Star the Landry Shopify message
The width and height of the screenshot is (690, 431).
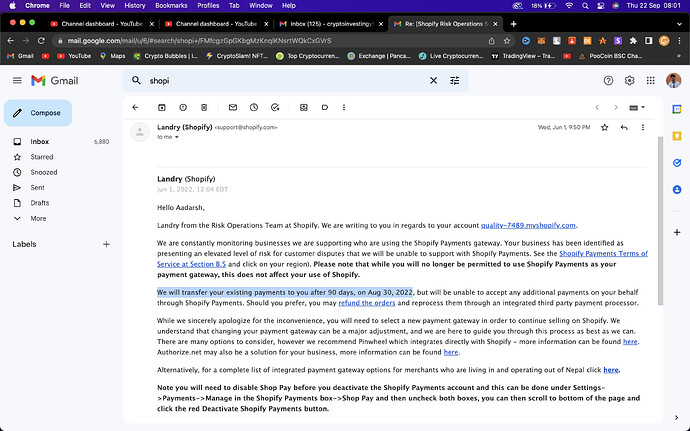tap(605, 128)
